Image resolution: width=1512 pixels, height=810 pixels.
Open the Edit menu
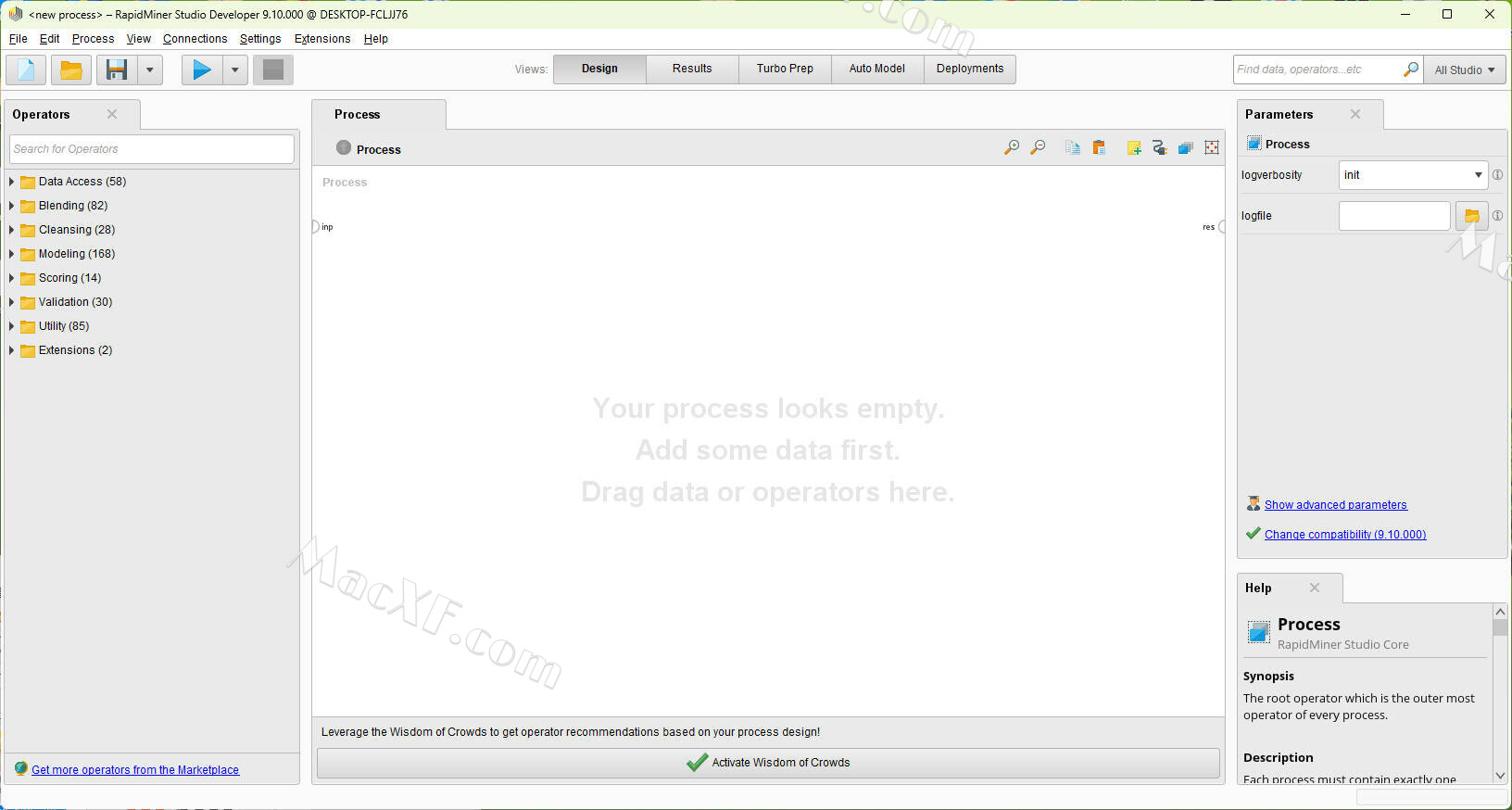click(49, 39)
